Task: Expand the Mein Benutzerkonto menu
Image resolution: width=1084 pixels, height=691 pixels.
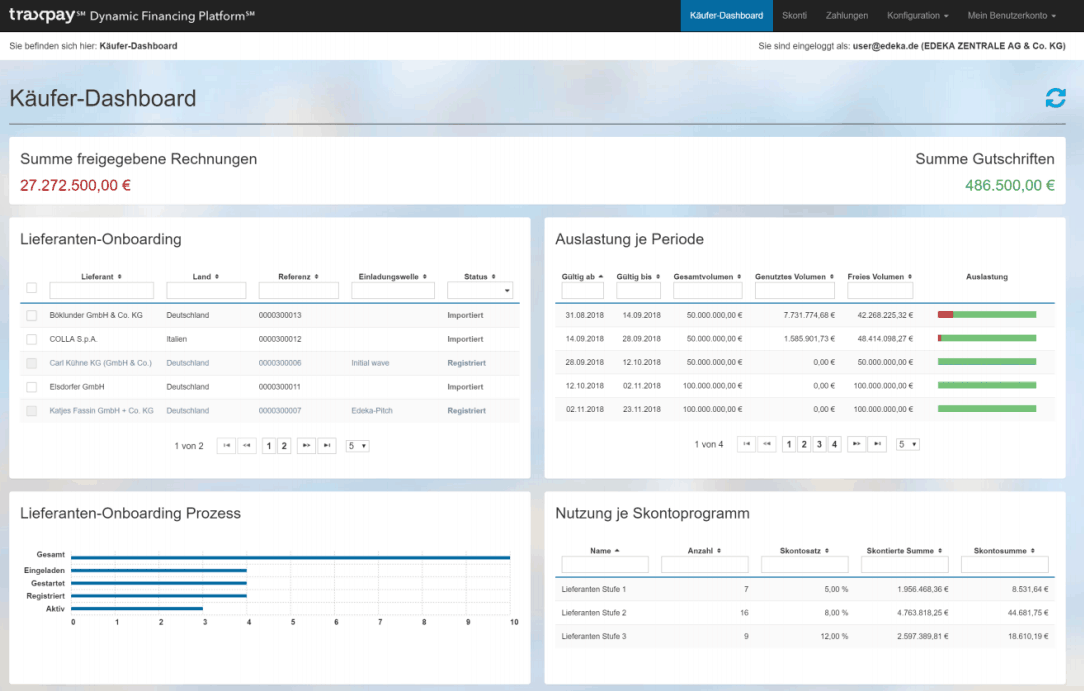Action: tap(1011, 15)
